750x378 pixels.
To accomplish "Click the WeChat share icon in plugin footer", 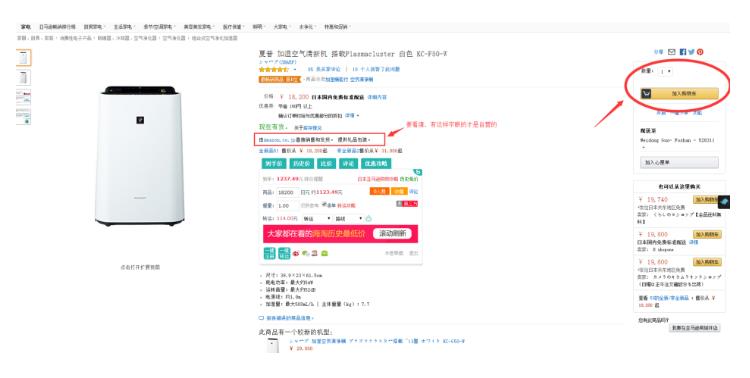I will (x=306, y=253).
